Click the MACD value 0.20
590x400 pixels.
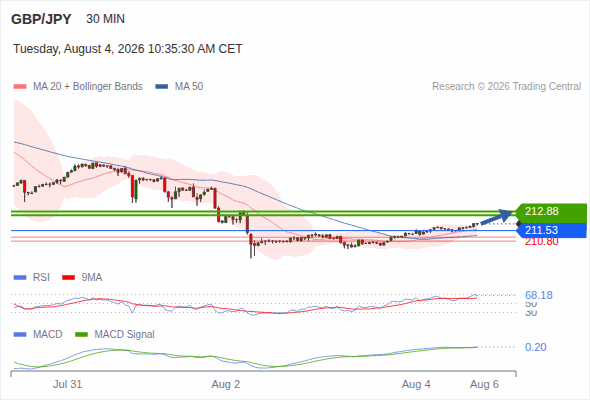tap(535, 347)
